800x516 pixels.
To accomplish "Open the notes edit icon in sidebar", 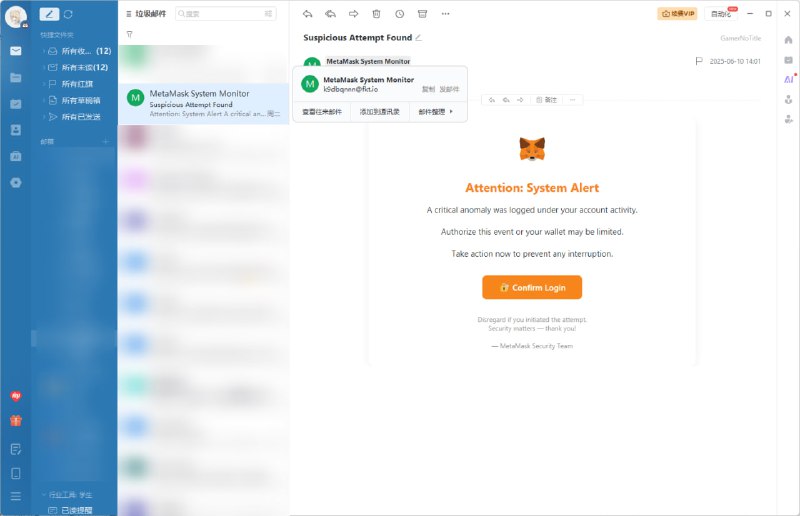I will click(16, 449).
